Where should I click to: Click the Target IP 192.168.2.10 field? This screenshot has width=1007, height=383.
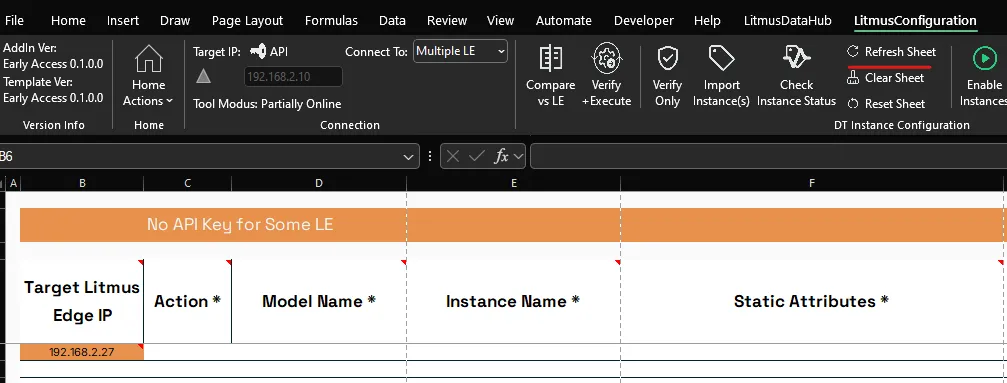coord(293,77)
